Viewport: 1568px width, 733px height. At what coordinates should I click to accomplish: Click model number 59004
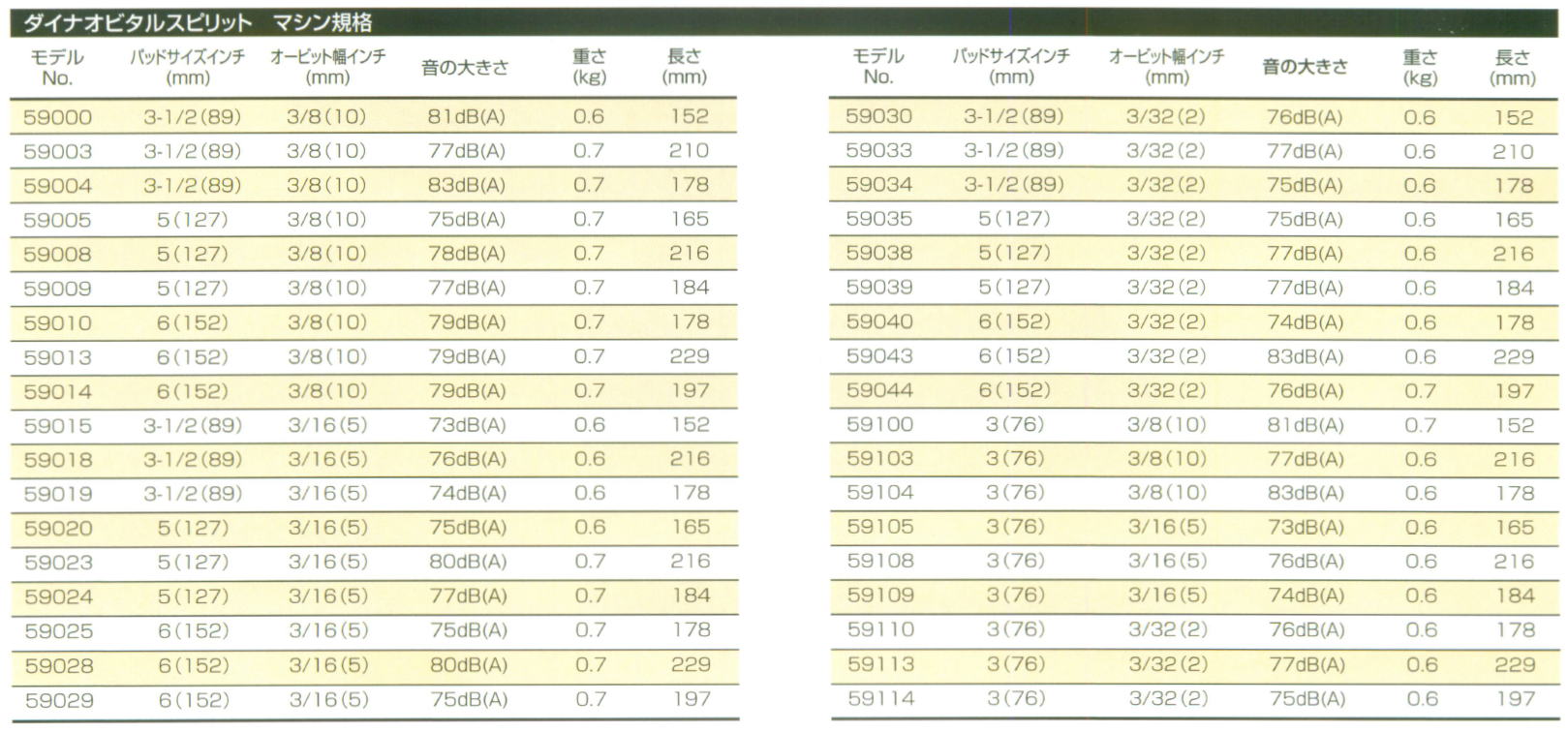[x=58, y=186]
